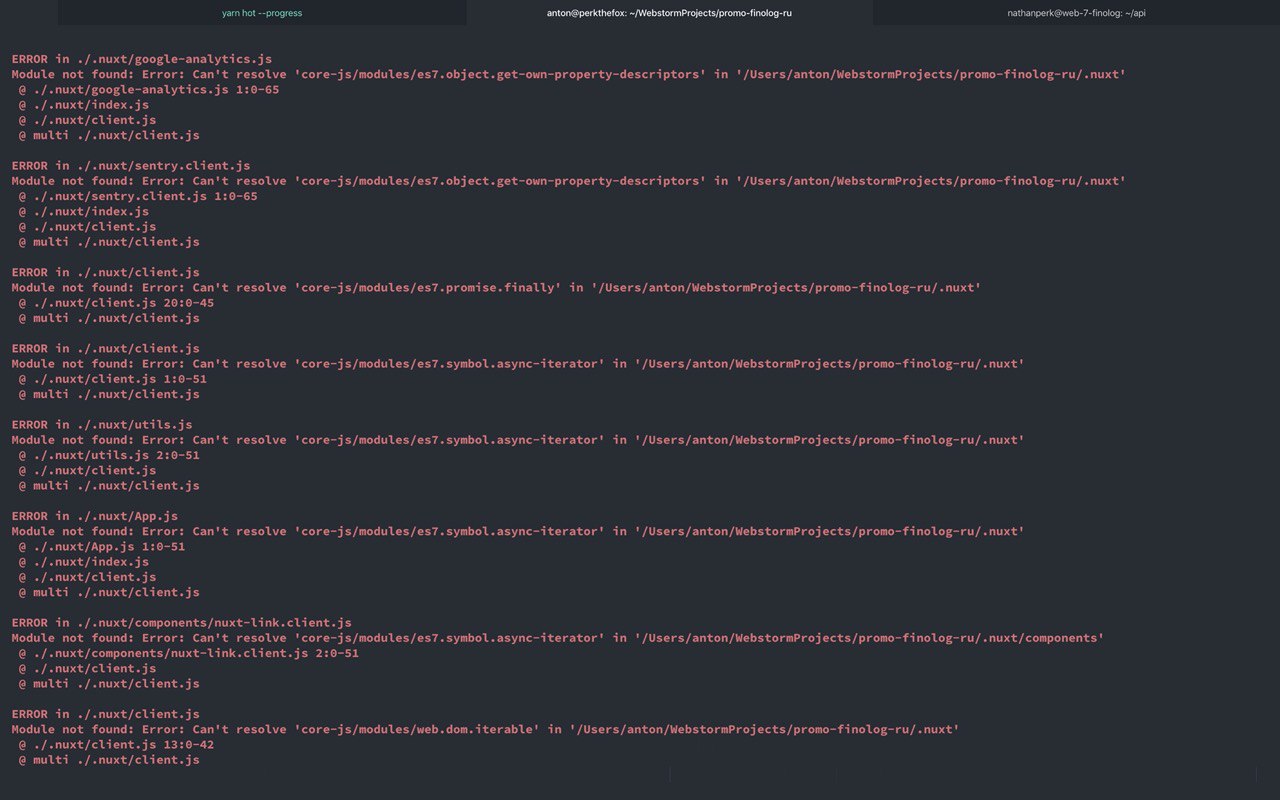Click the 'ERROR in ./.nuxt/App.js' line

[95, 516]
